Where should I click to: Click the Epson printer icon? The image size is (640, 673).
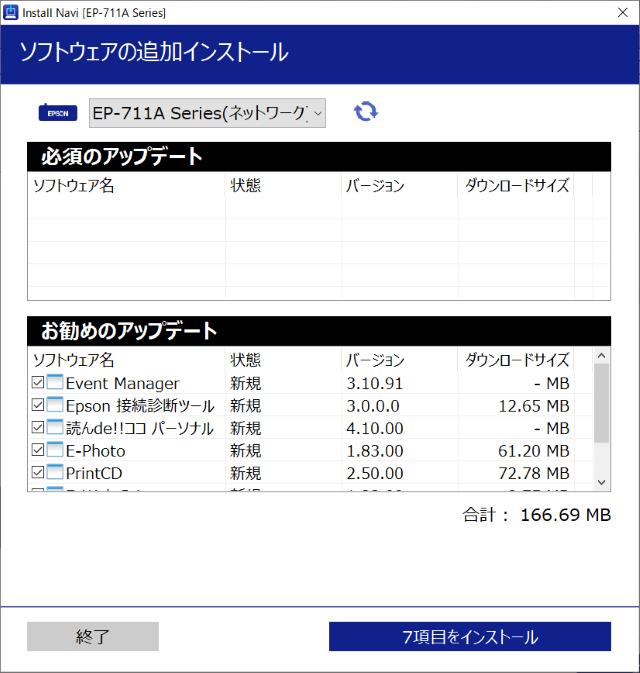pyautogui.click(x=58, y=113)
